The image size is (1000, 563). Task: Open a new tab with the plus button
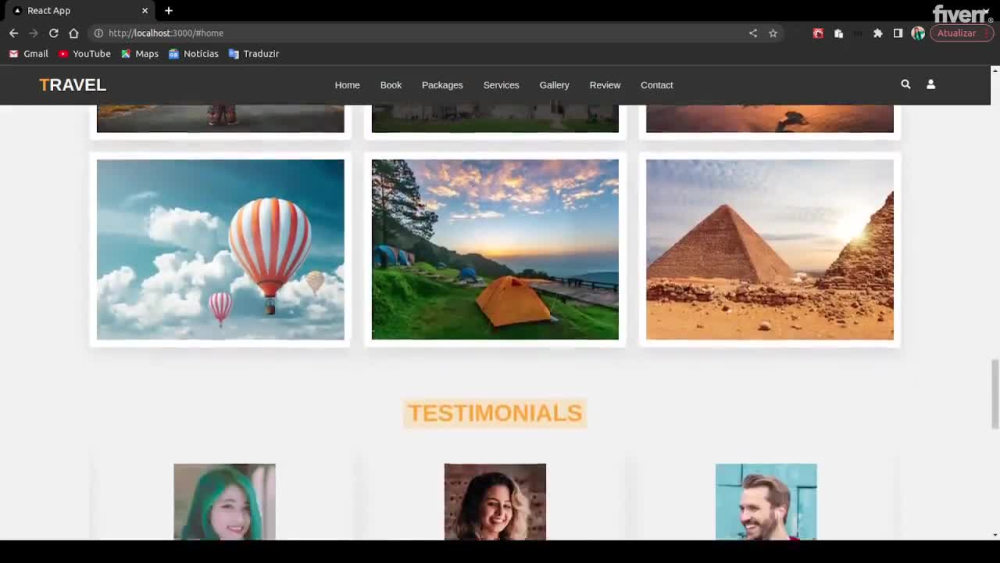click(168, 10)
